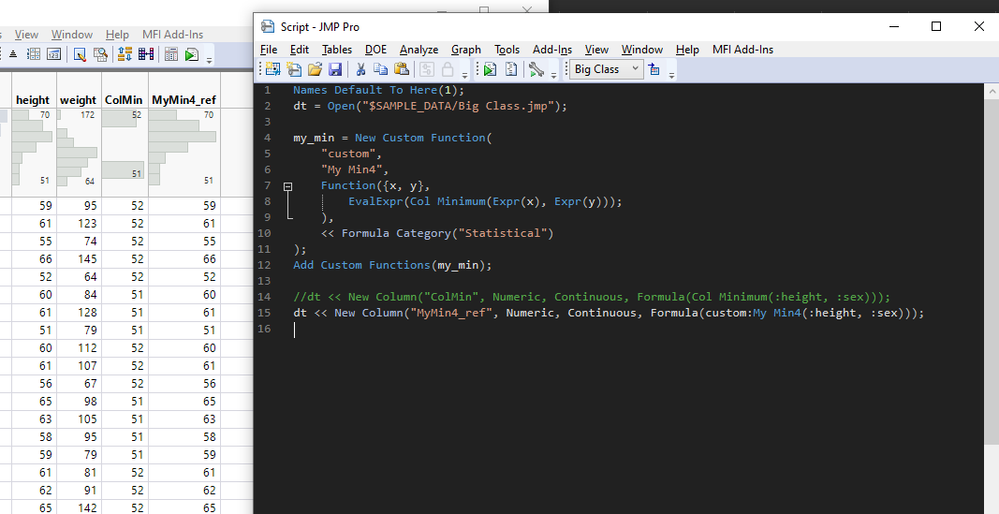Click the magnifier-over-table search icon
Screen dimensions: 999x514
tap(100, 54)
